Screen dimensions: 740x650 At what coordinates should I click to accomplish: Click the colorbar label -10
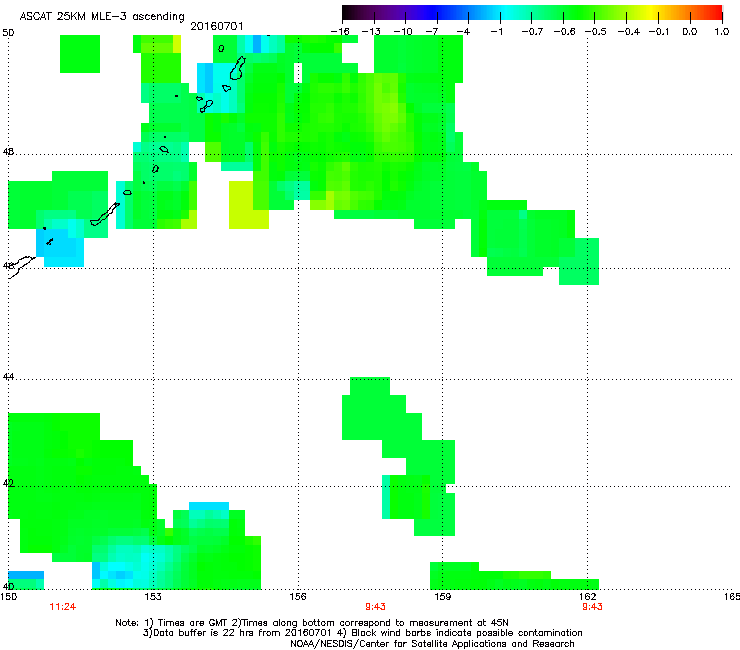(x=403, y=32)
